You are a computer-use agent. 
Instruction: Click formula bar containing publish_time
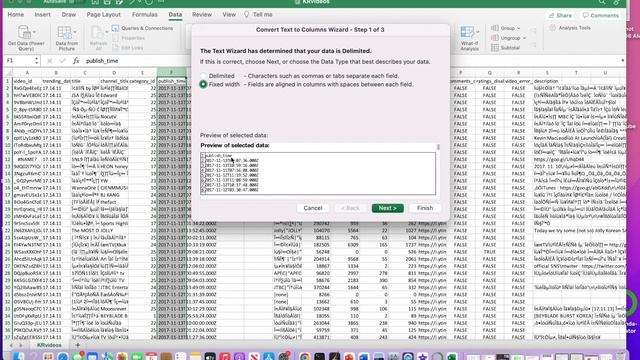[x=351, y=61]
